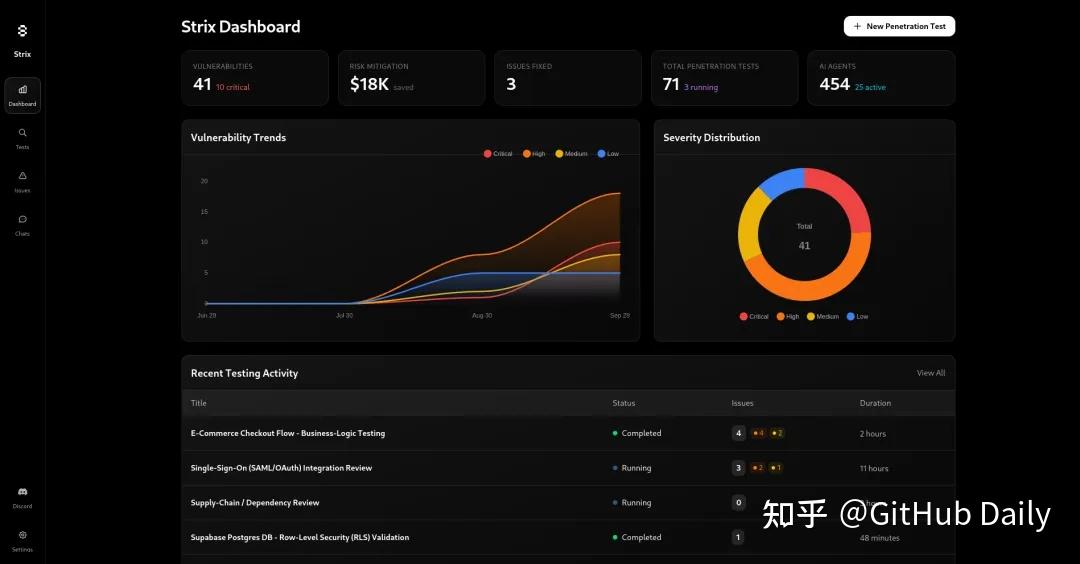Open Tests via magnifier icon
The image size is (1080, 564).
(22, 133)
